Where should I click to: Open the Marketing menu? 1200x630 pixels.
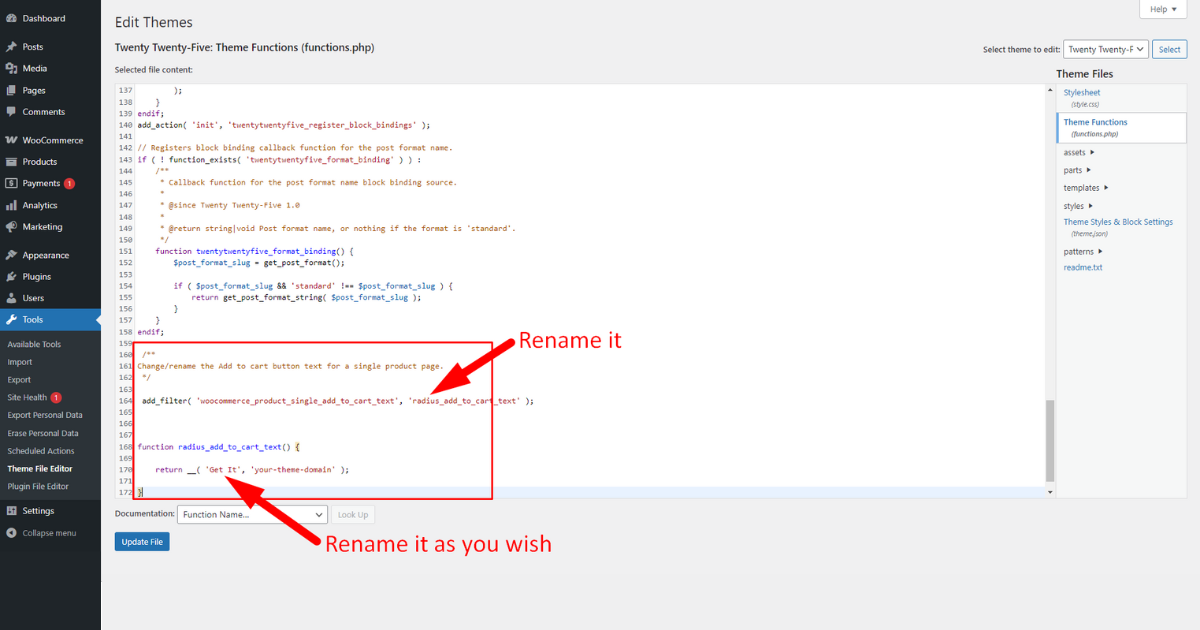50,227
